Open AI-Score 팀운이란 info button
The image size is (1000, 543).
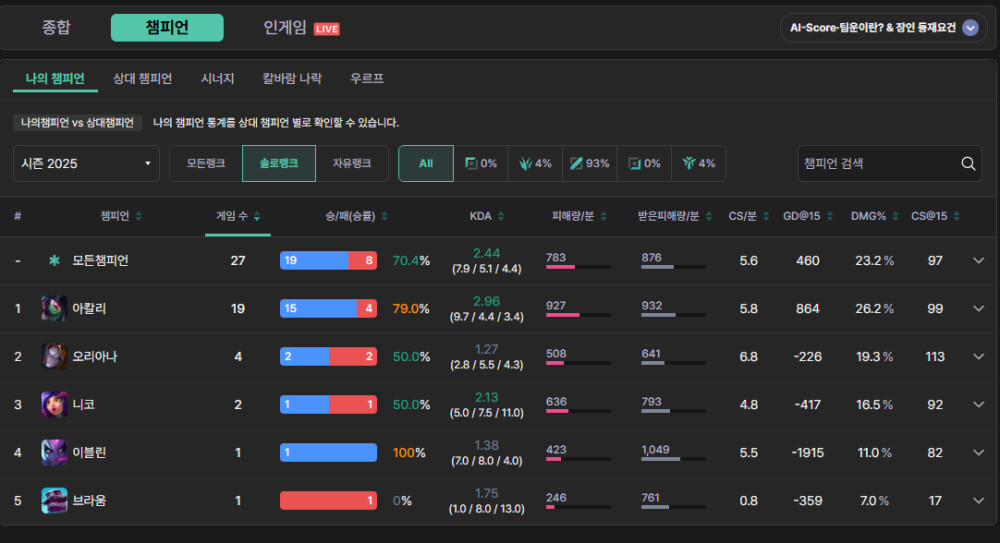pyautogui.click(x=883, y=28)
